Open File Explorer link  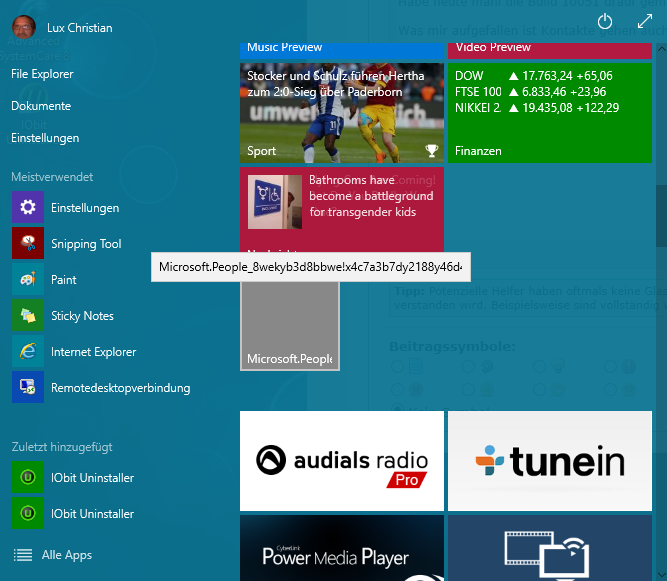pos(42,74)
